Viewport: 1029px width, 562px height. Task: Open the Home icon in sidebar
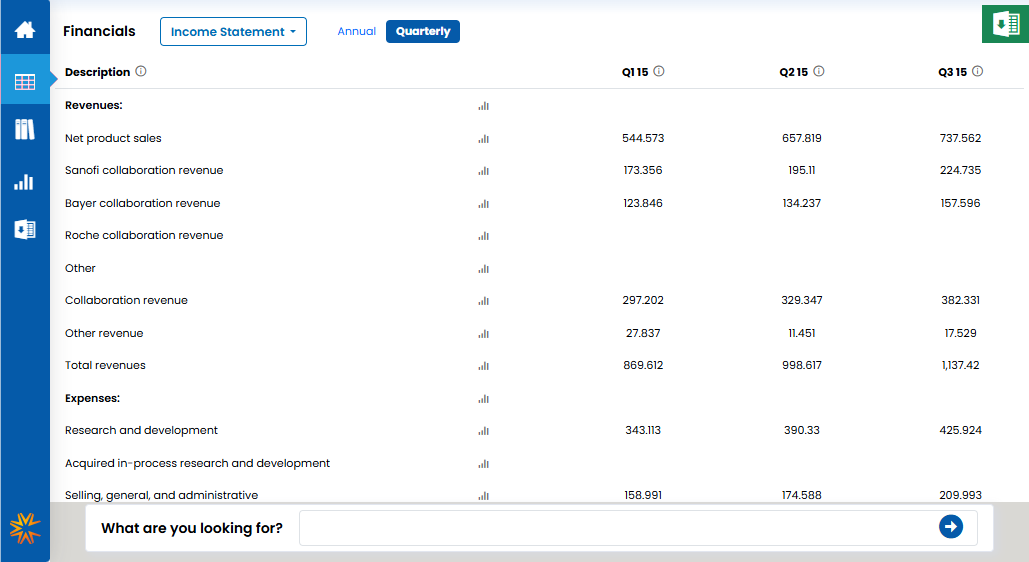click(25, 30)
